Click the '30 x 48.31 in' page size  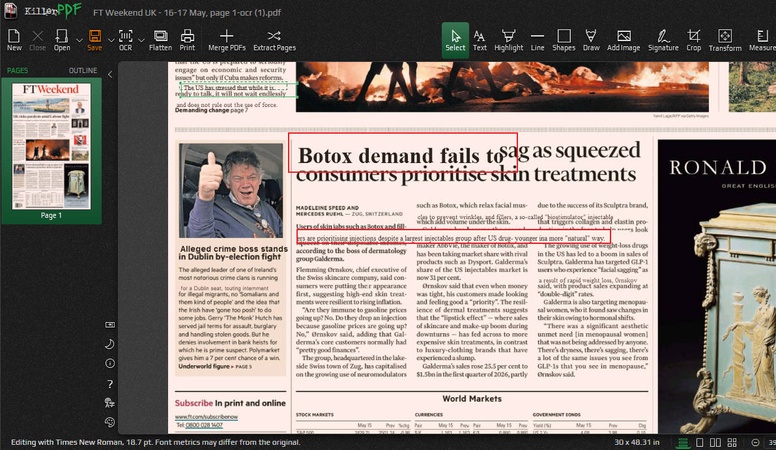(636, 442)
